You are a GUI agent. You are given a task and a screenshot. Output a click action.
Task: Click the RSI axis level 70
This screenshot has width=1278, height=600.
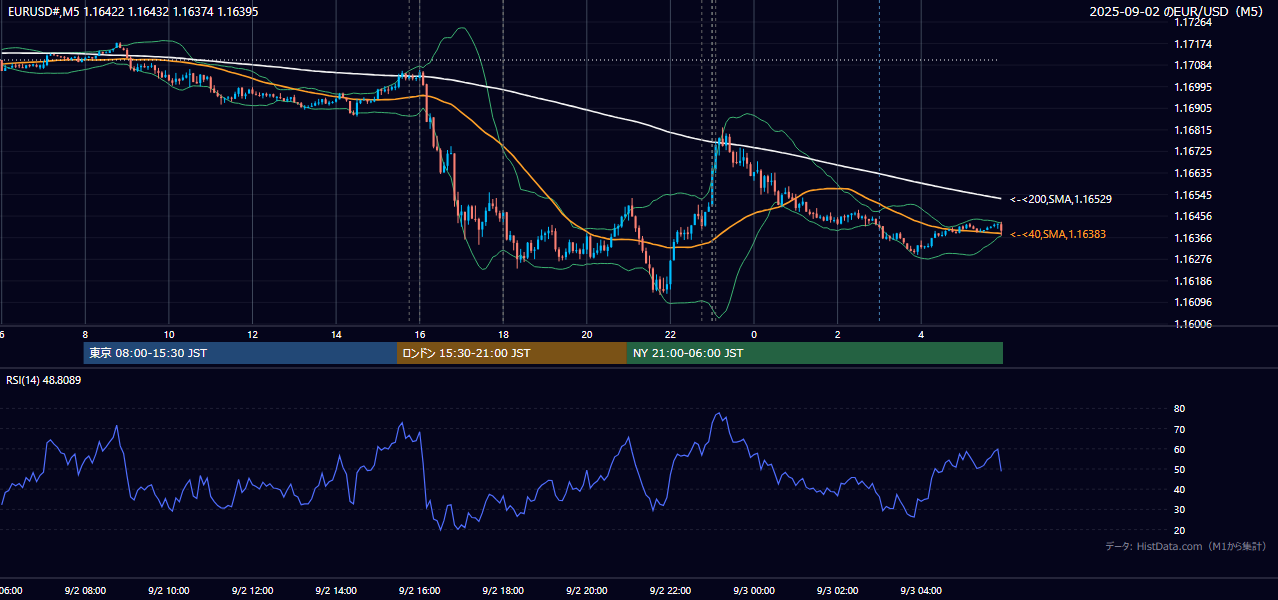coord(1179,429)
